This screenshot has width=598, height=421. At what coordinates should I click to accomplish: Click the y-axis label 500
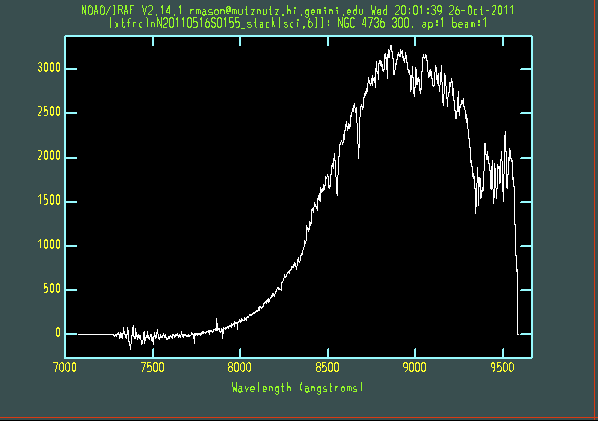click(x=52, y=289)
